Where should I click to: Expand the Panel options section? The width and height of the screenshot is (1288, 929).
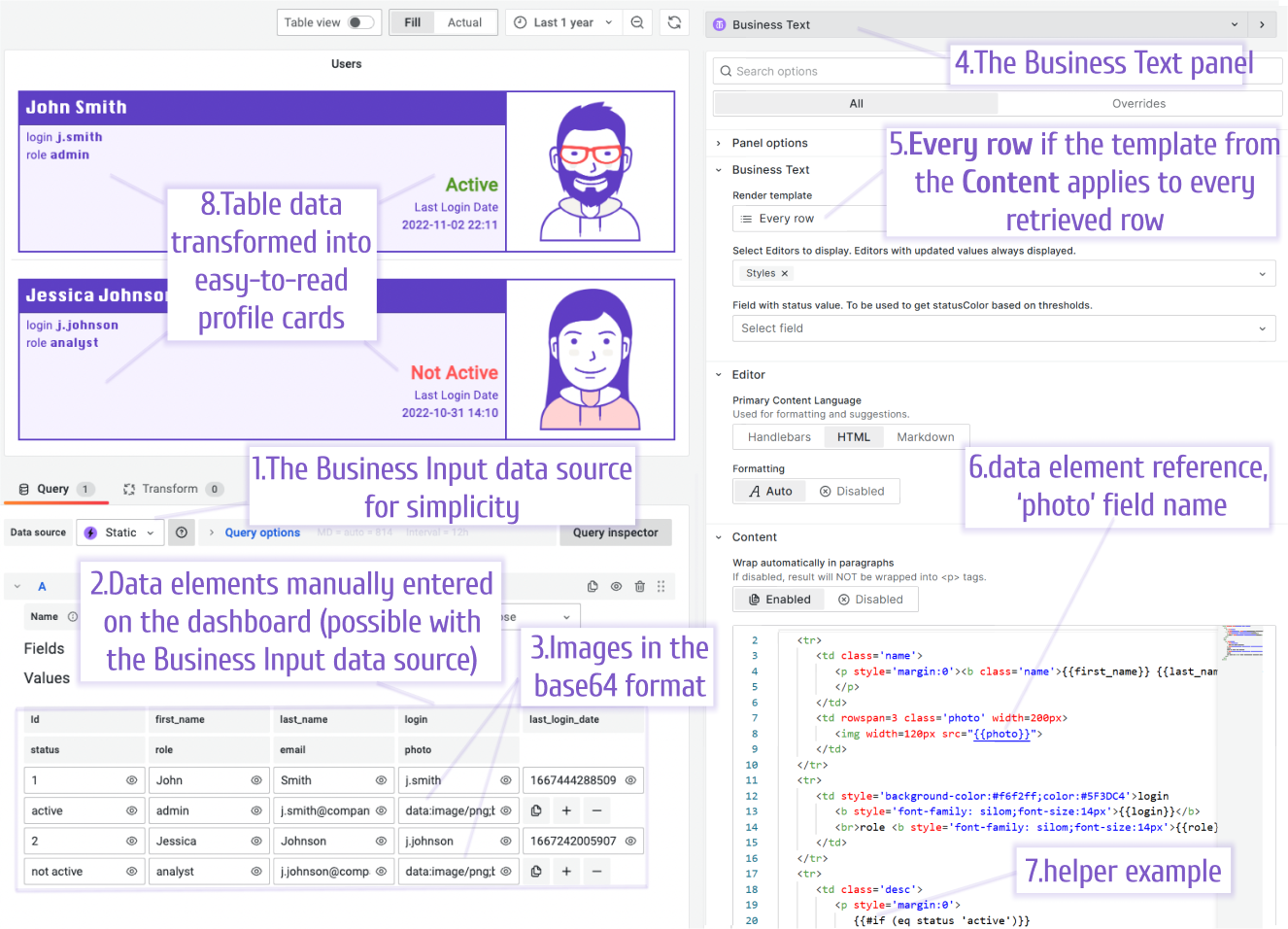[x=769, y=143]
